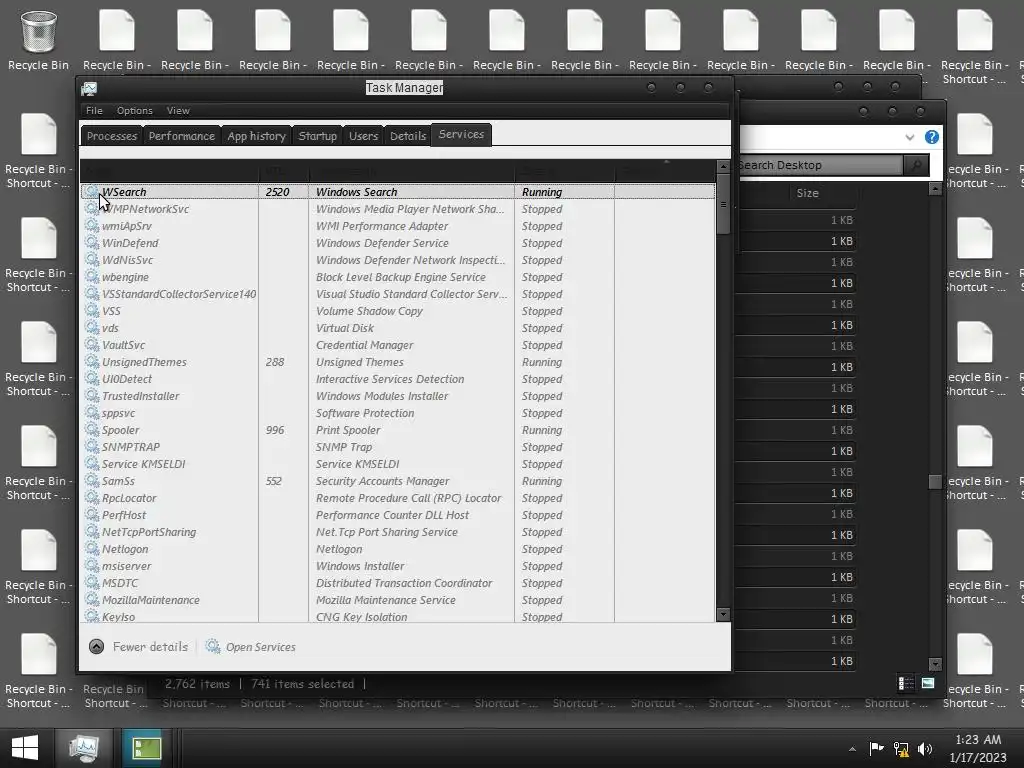Screen dimensions: 1024x768
Task: Click the service icon of Spooler row
Action: tap(92, 429)
